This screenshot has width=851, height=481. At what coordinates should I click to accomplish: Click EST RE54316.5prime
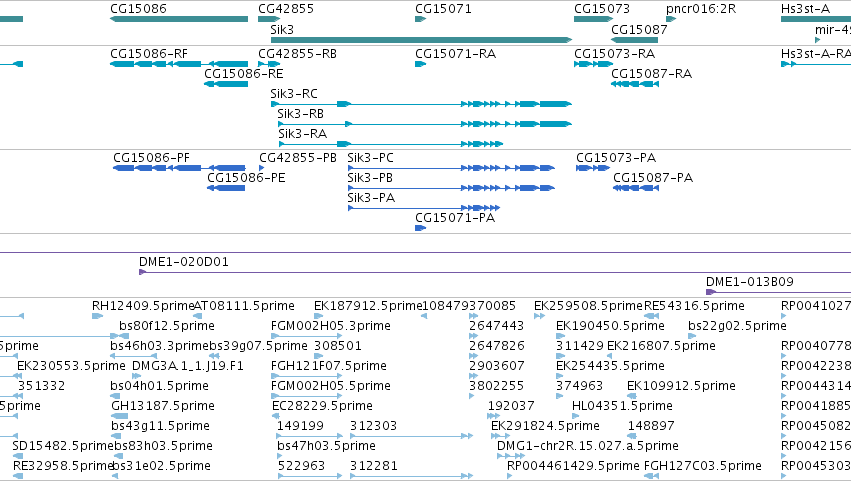tap(694, 306)
